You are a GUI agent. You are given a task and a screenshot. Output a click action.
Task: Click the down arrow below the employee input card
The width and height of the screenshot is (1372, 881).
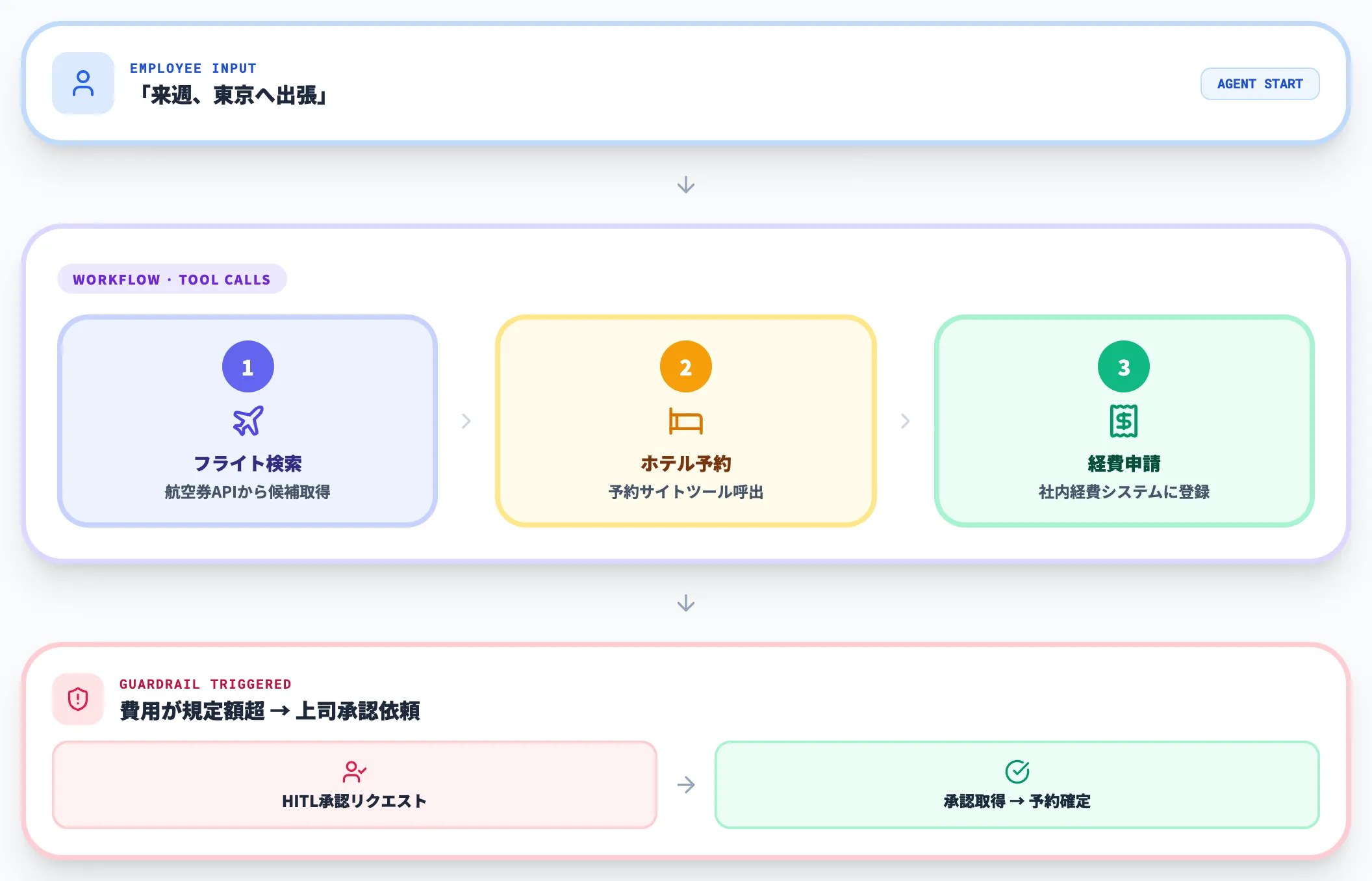tap(686, 185)
